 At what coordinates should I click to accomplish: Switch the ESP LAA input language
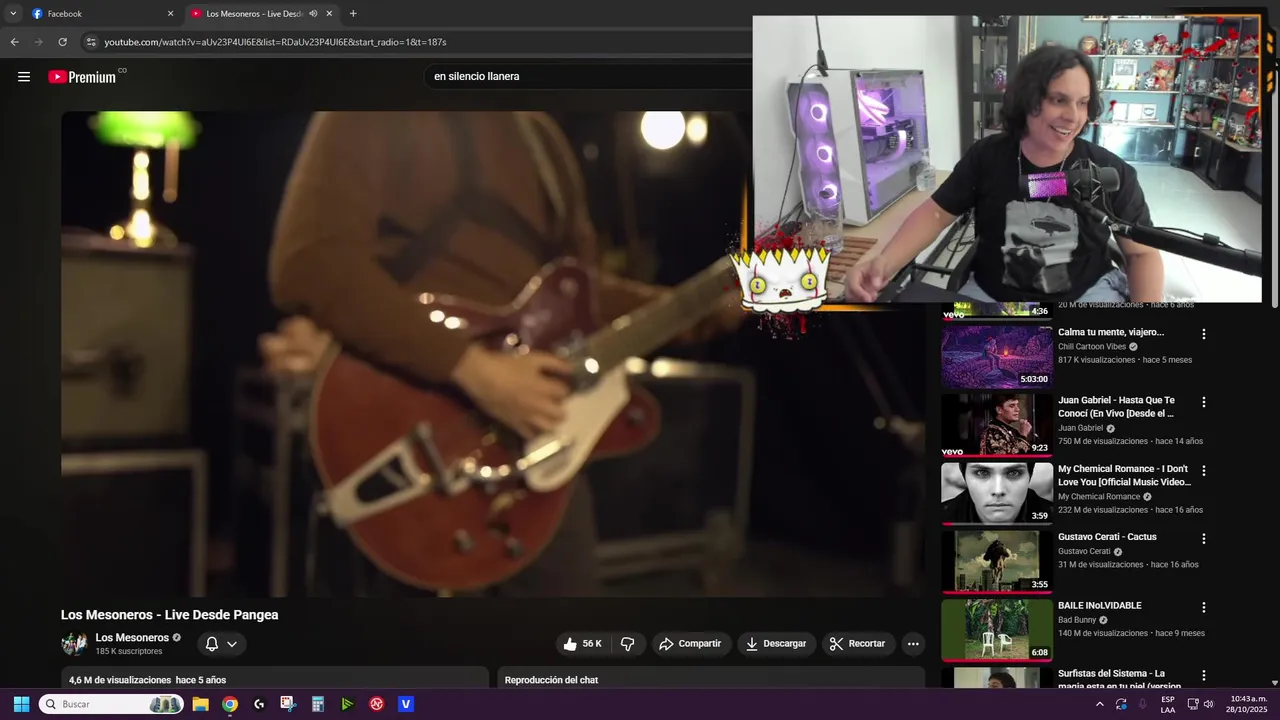1168,704
